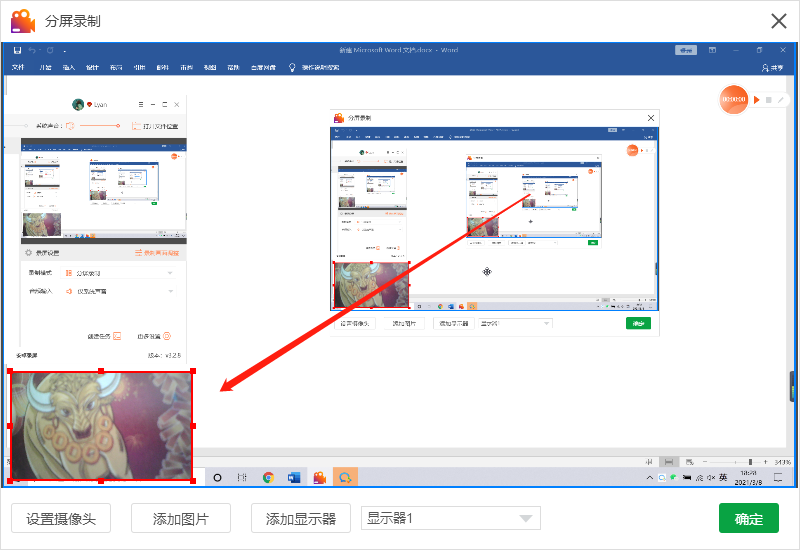Open the 文件 tab in Word ribbon
This screenshot has width=800, height=550.
click(18, 68)
